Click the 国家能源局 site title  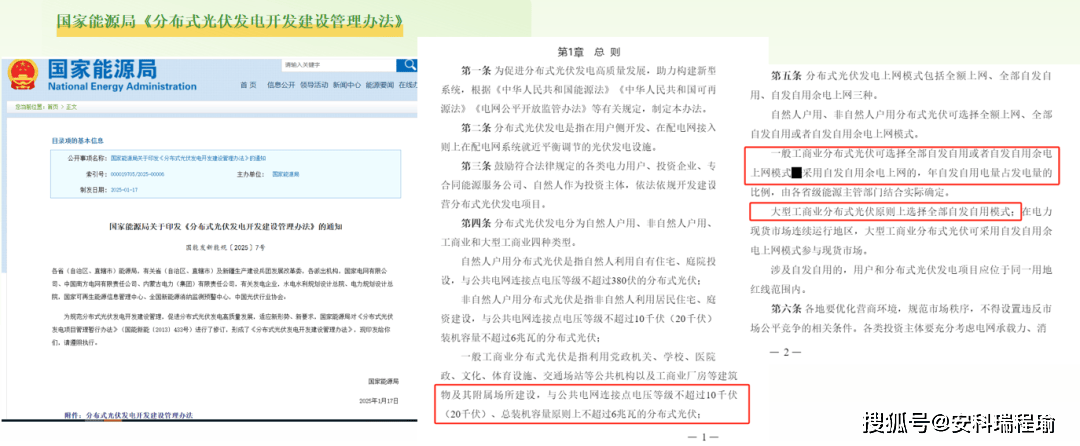click(x=103, y=69)
